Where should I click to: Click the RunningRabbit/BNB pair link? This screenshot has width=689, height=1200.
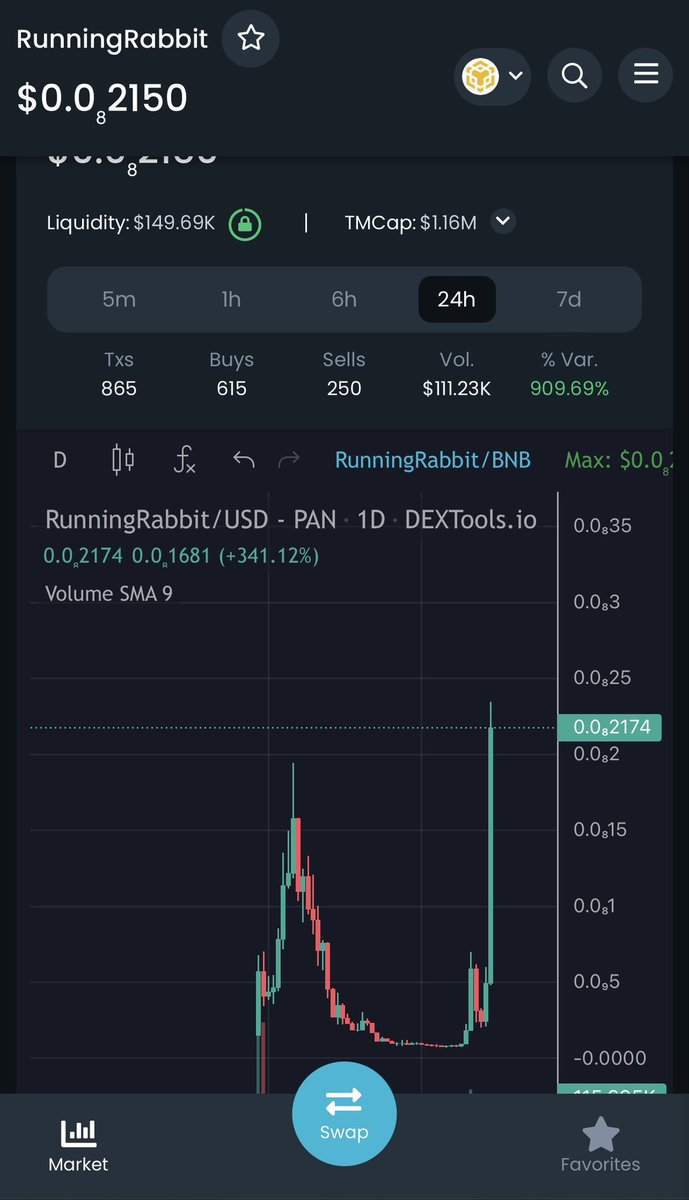[432, 460]
